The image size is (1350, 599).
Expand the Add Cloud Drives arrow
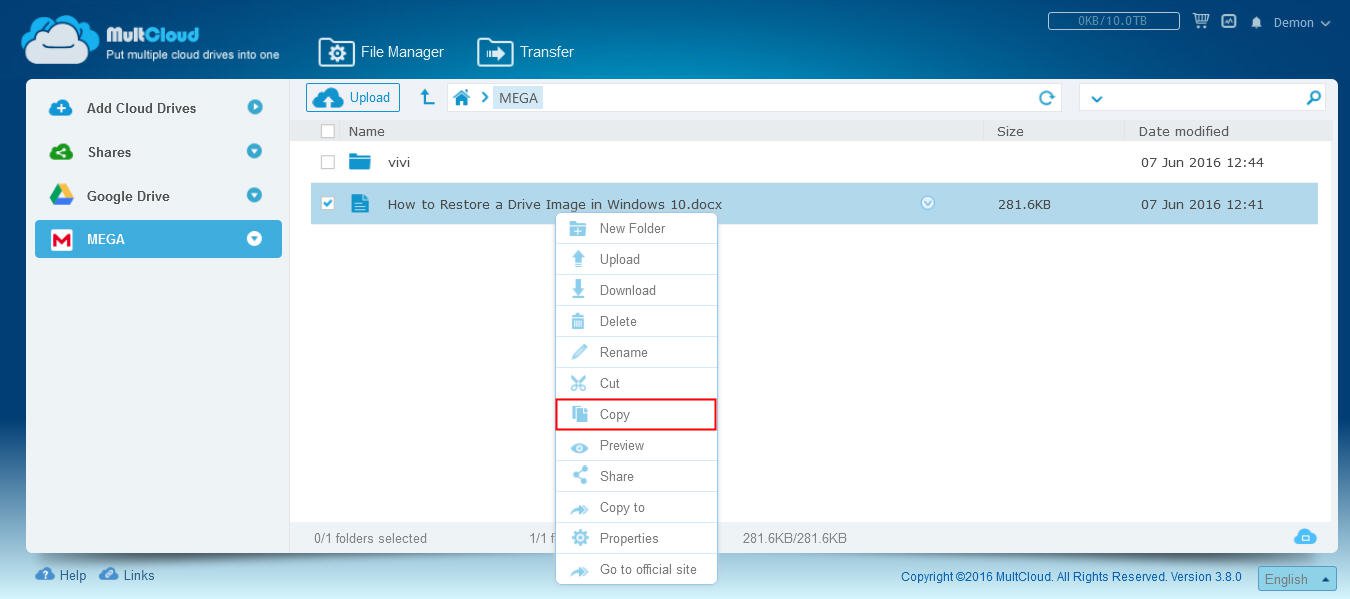click(x=255, y=107)
